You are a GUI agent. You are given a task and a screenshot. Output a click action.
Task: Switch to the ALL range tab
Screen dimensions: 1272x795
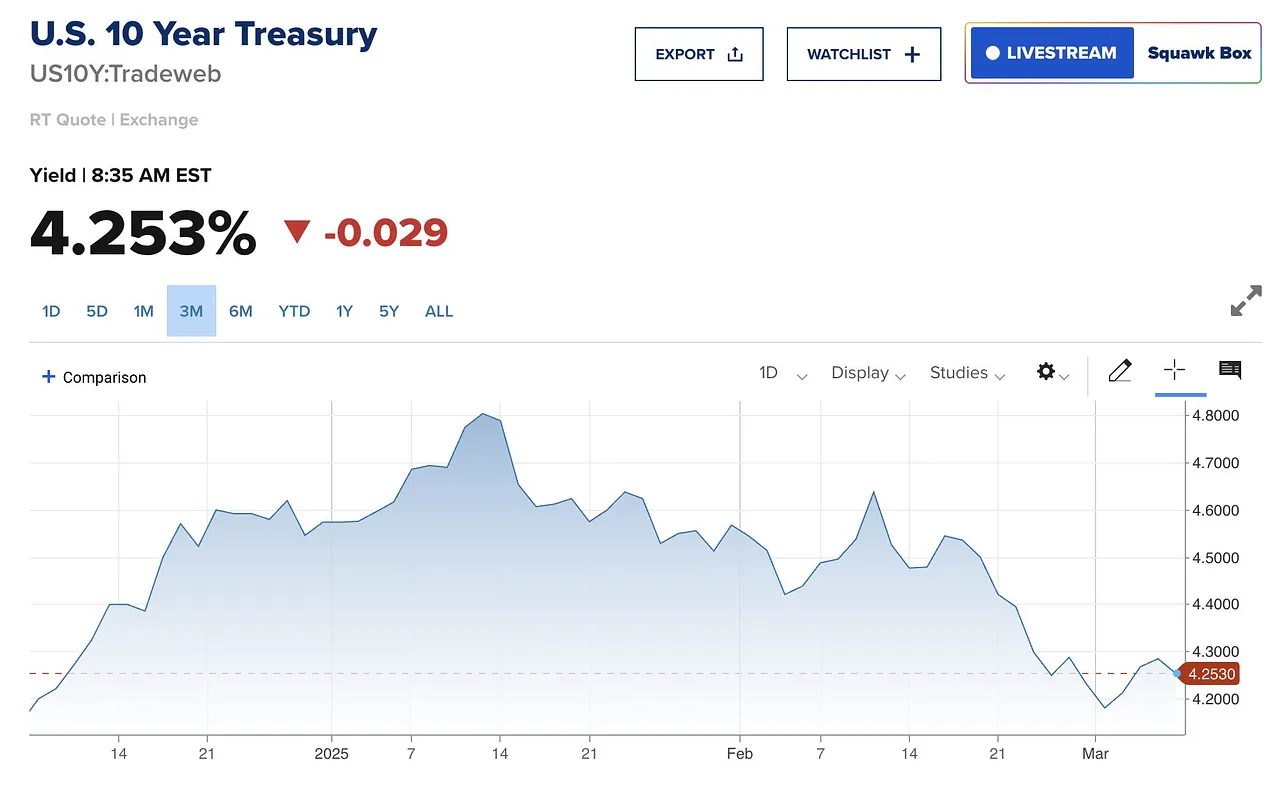(x=439, y=311)
